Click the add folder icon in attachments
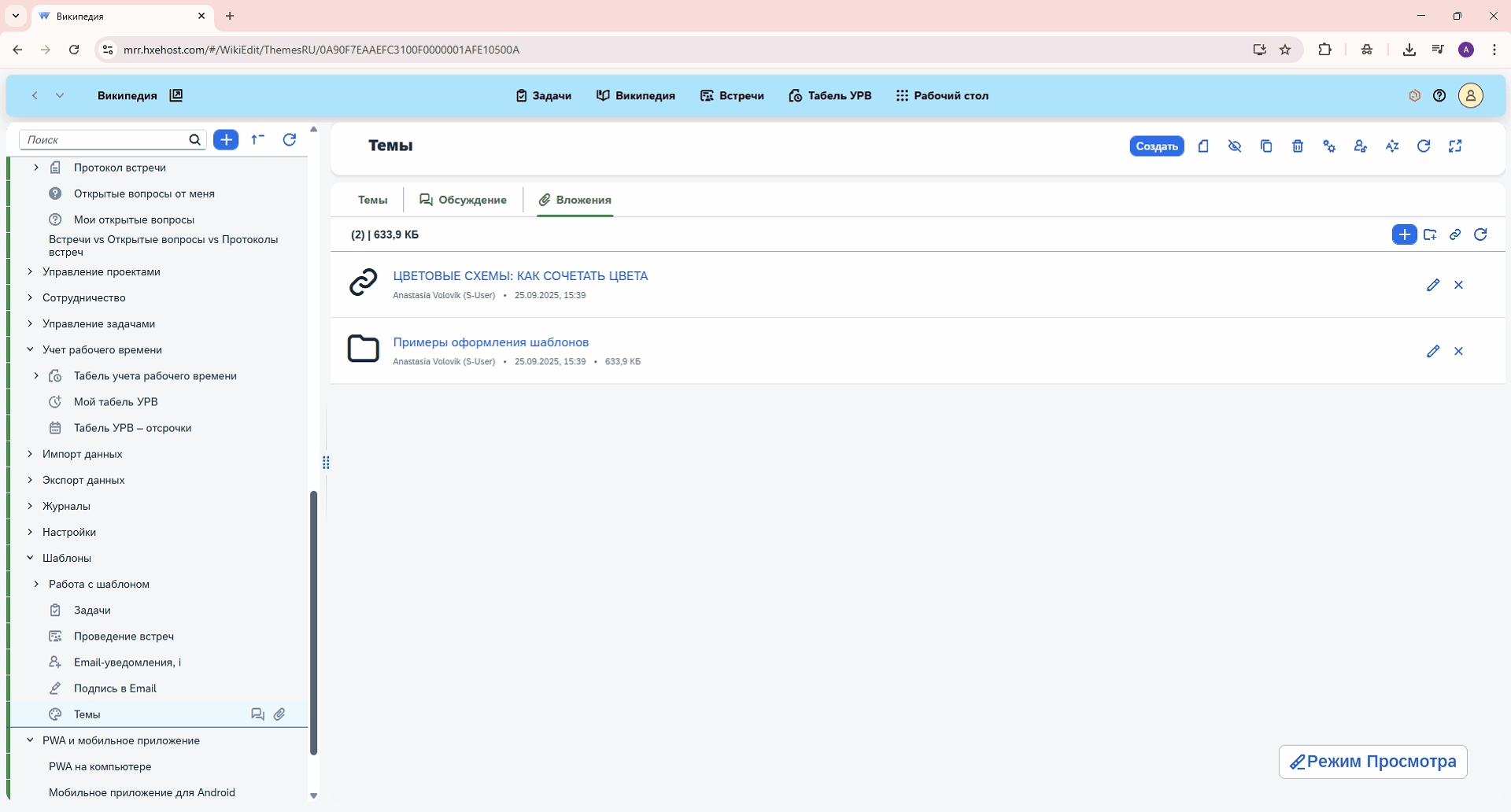This screenshot has height=812, width=1511. (1430, 234)
